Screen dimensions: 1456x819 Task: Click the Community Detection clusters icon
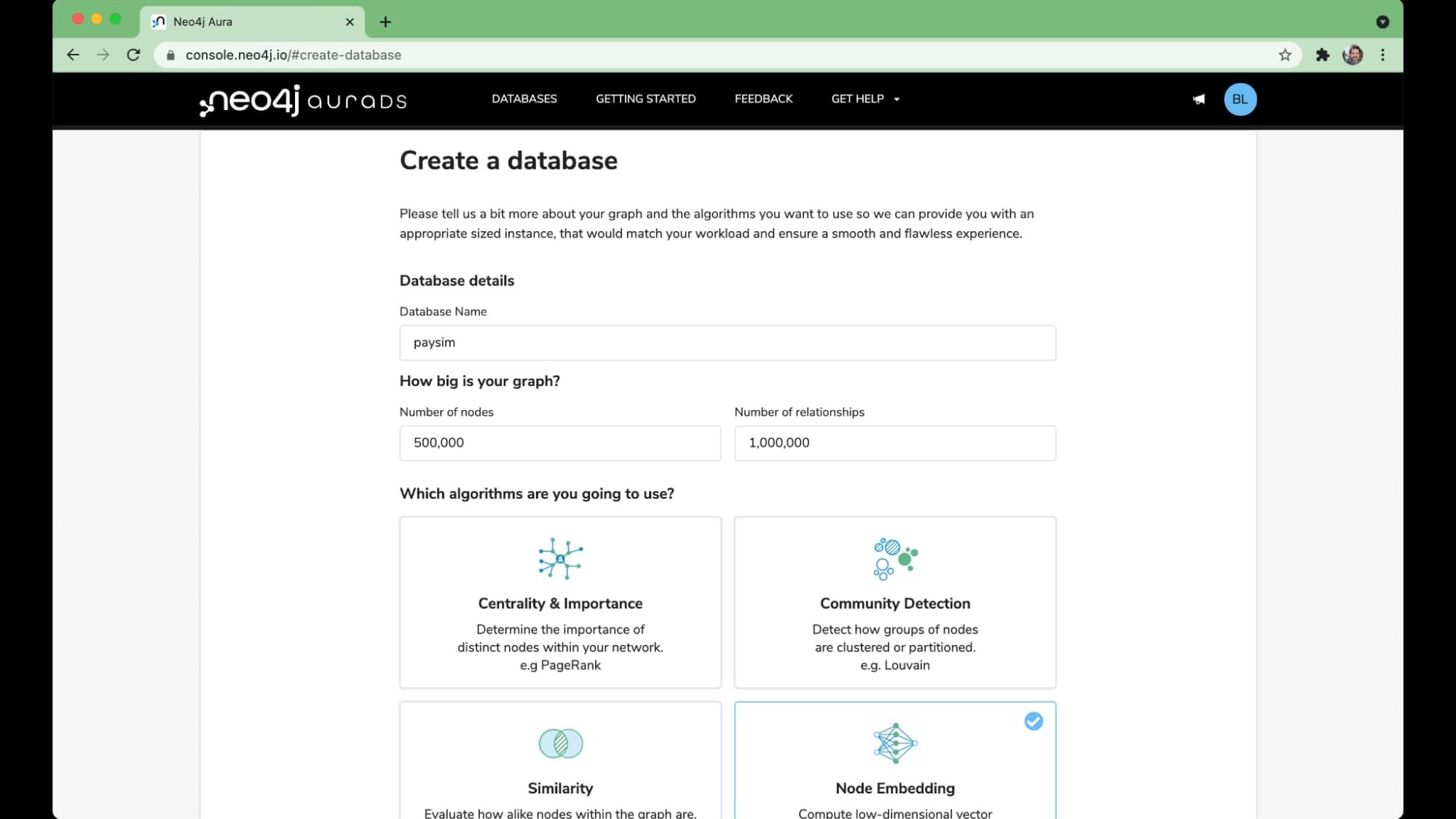895,559
